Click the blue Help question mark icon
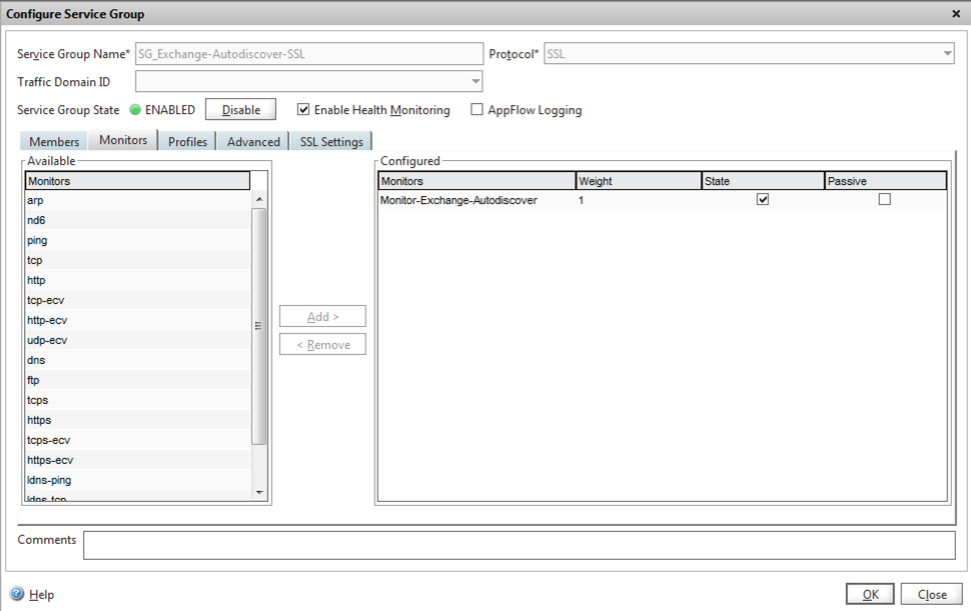Image resolution: width=971 pixels, height=611 pixels. (17, 594)
